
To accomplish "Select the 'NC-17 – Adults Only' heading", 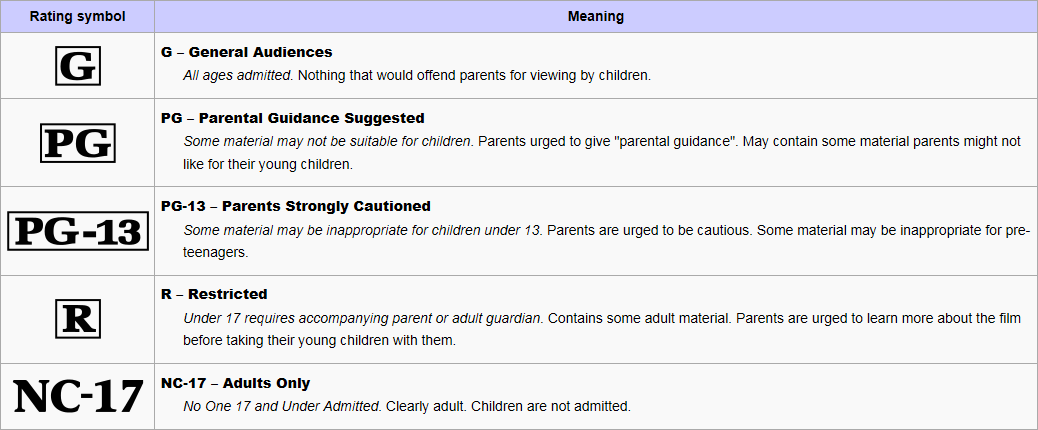I will [236, 383].
